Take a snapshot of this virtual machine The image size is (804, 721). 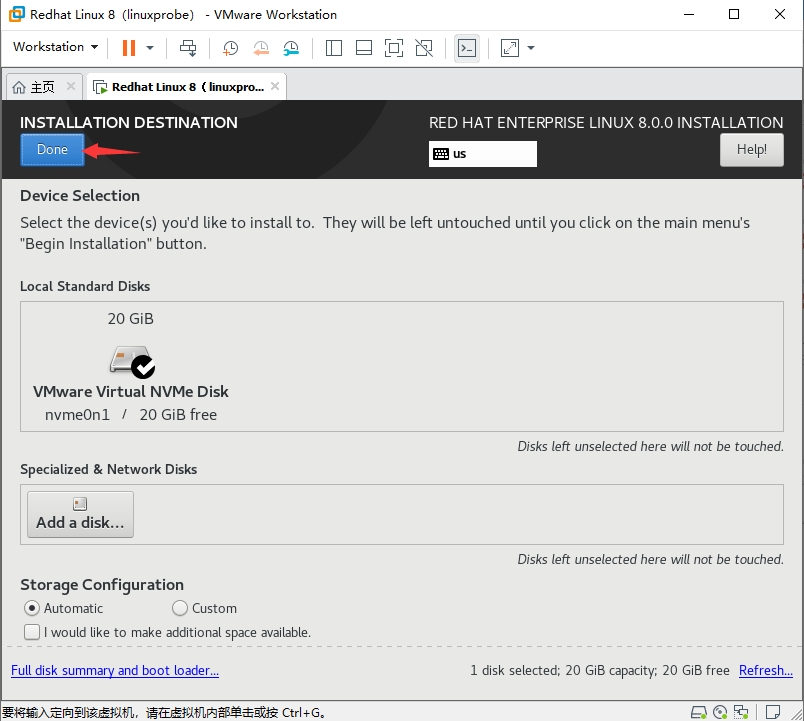tap(230, 48)
